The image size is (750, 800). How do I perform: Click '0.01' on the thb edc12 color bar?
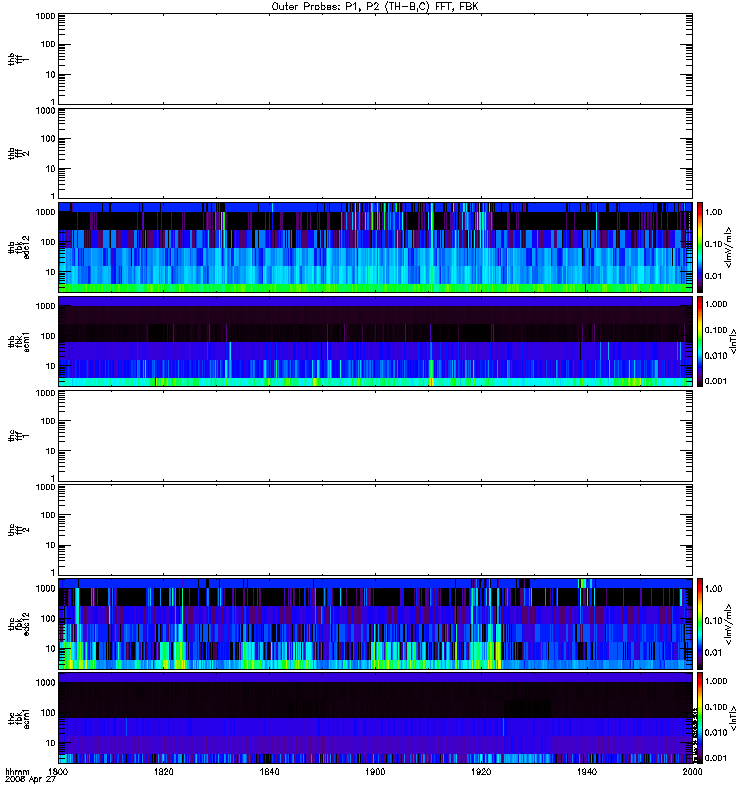click(x=713, y=276)
